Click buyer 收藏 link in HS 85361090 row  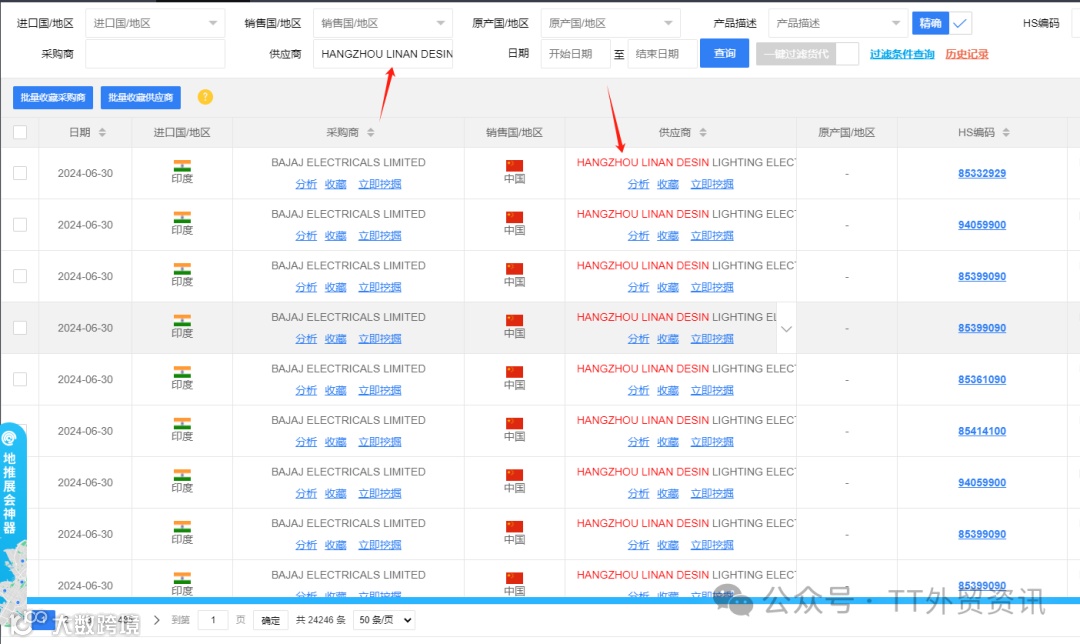335,390
